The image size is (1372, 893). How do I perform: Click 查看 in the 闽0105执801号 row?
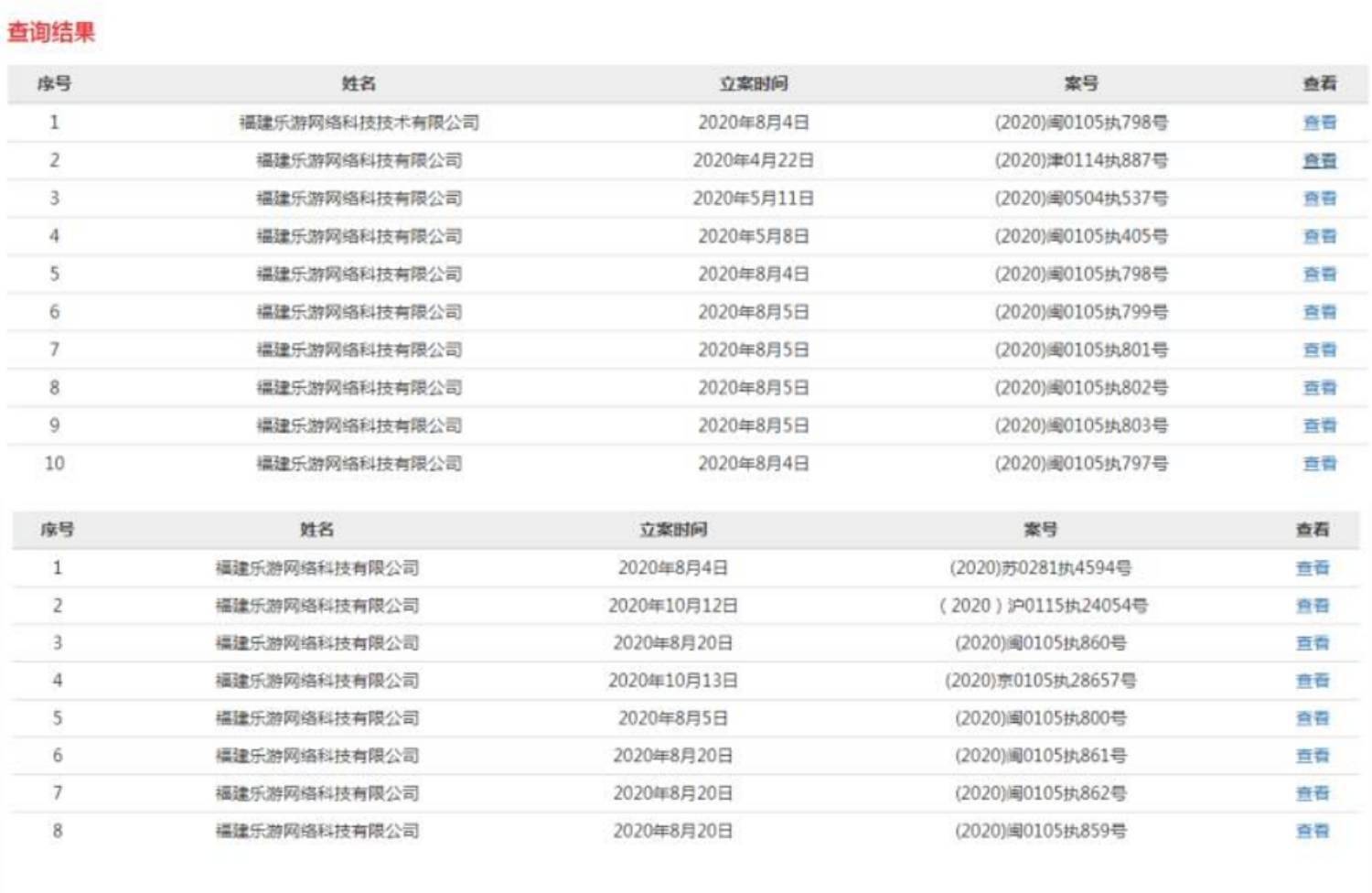pyautogui.click(x=1319, y=350)
